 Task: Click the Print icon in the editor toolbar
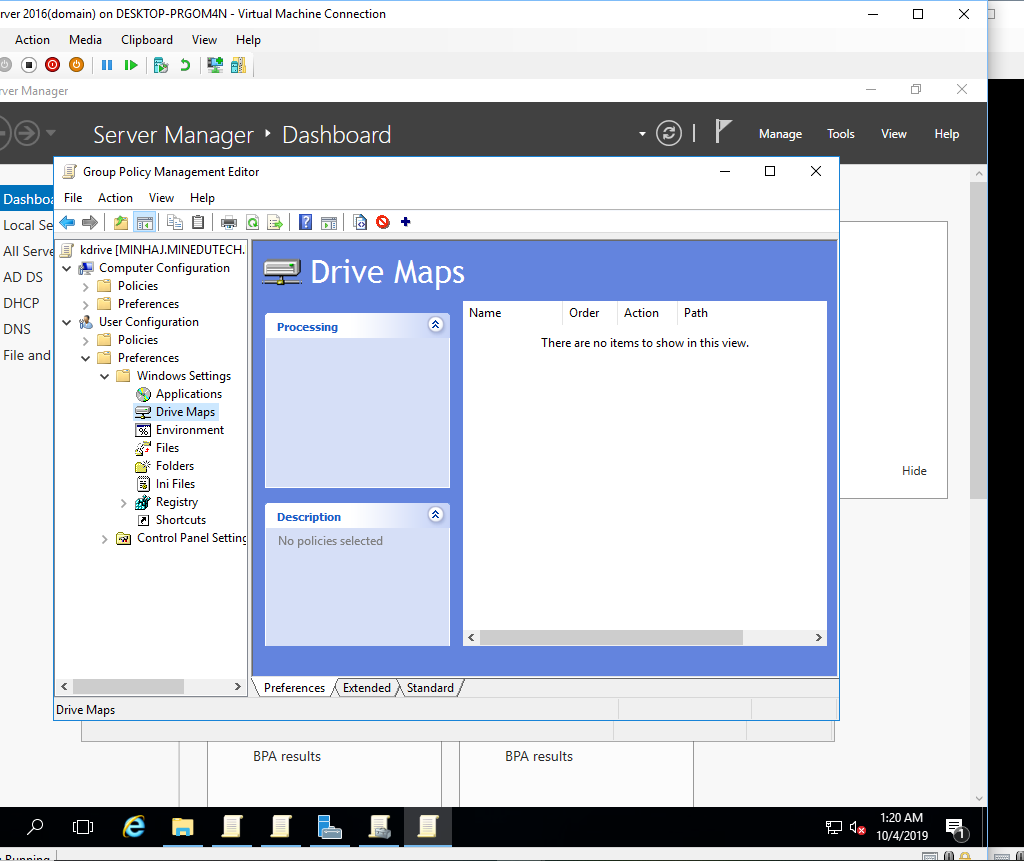click(229, 222)
